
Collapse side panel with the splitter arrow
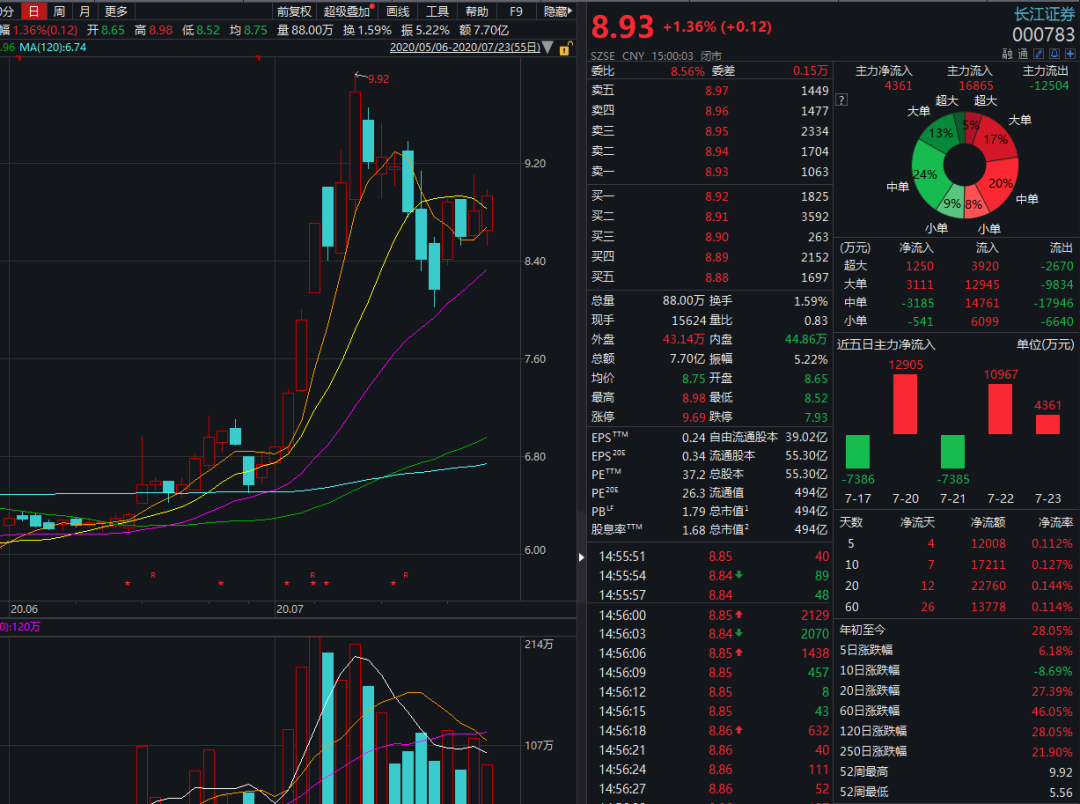[x=583, y=557]
